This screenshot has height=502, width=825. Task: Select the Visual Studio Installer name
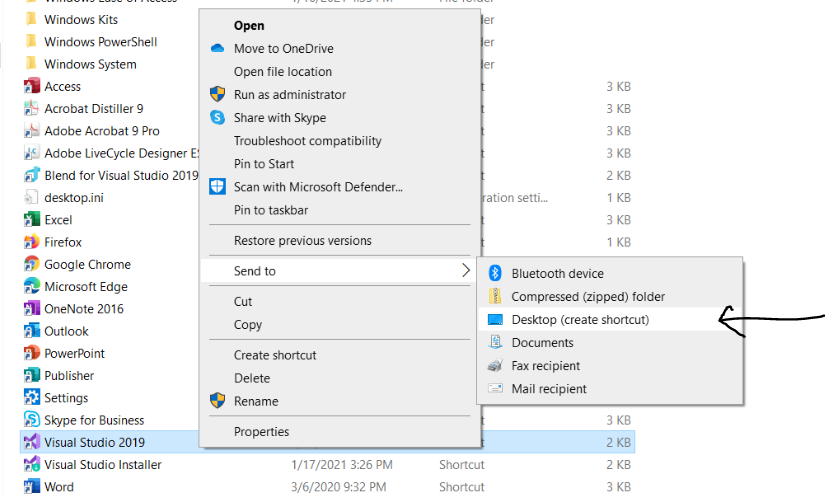coord(103,465)
